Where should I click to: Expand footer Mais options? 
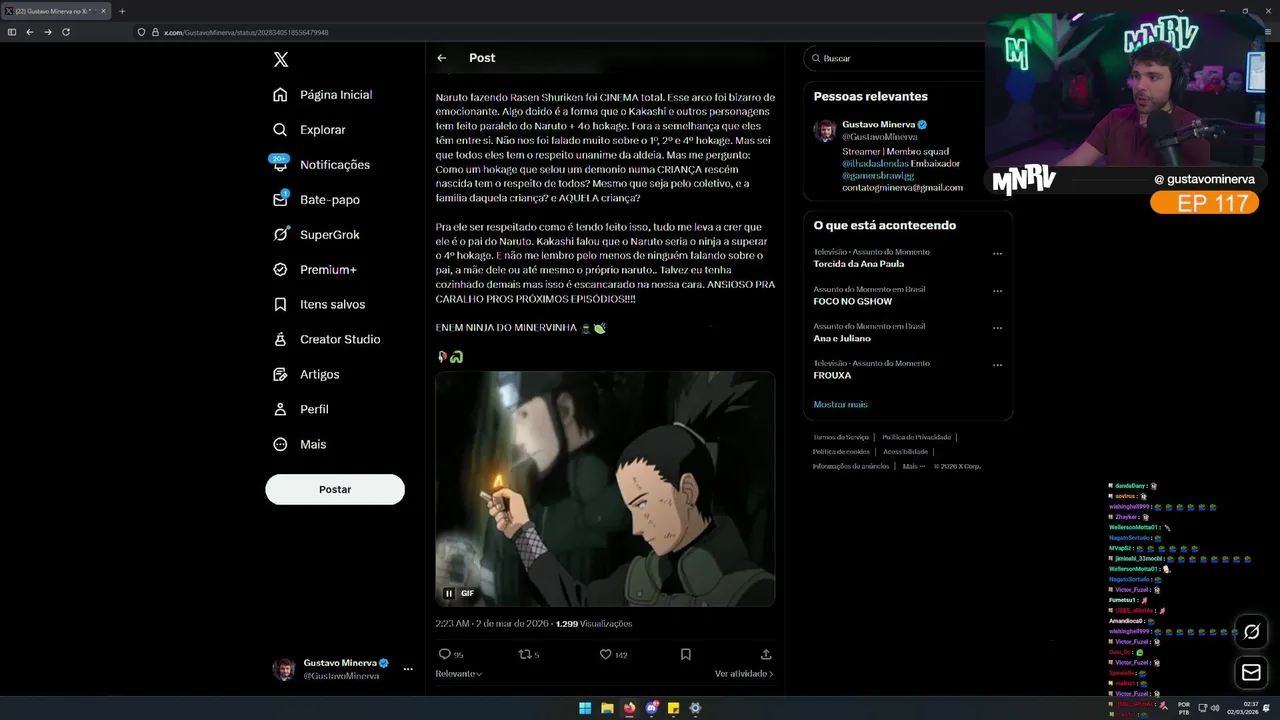pos(913,466)
